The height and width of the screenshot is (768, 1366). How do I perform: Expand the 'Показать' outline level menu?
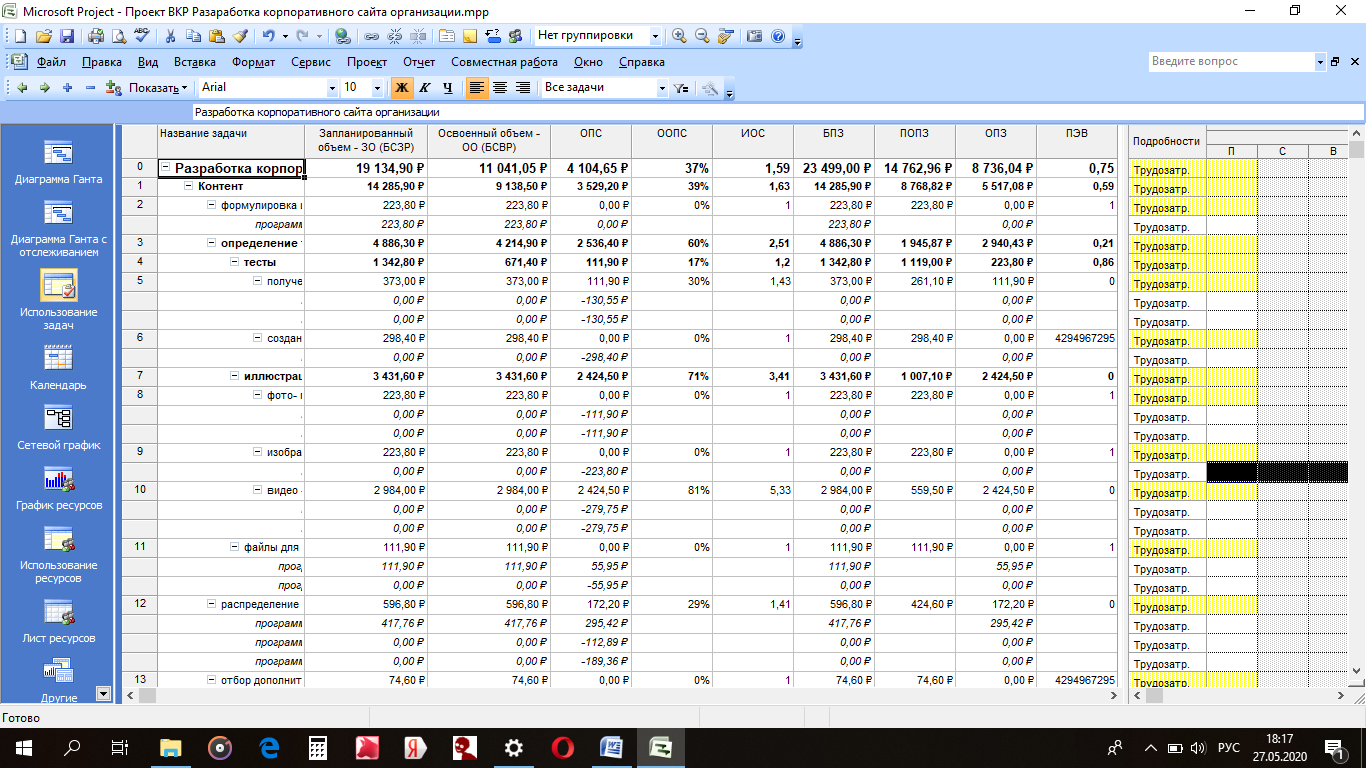tap(158, 88)
